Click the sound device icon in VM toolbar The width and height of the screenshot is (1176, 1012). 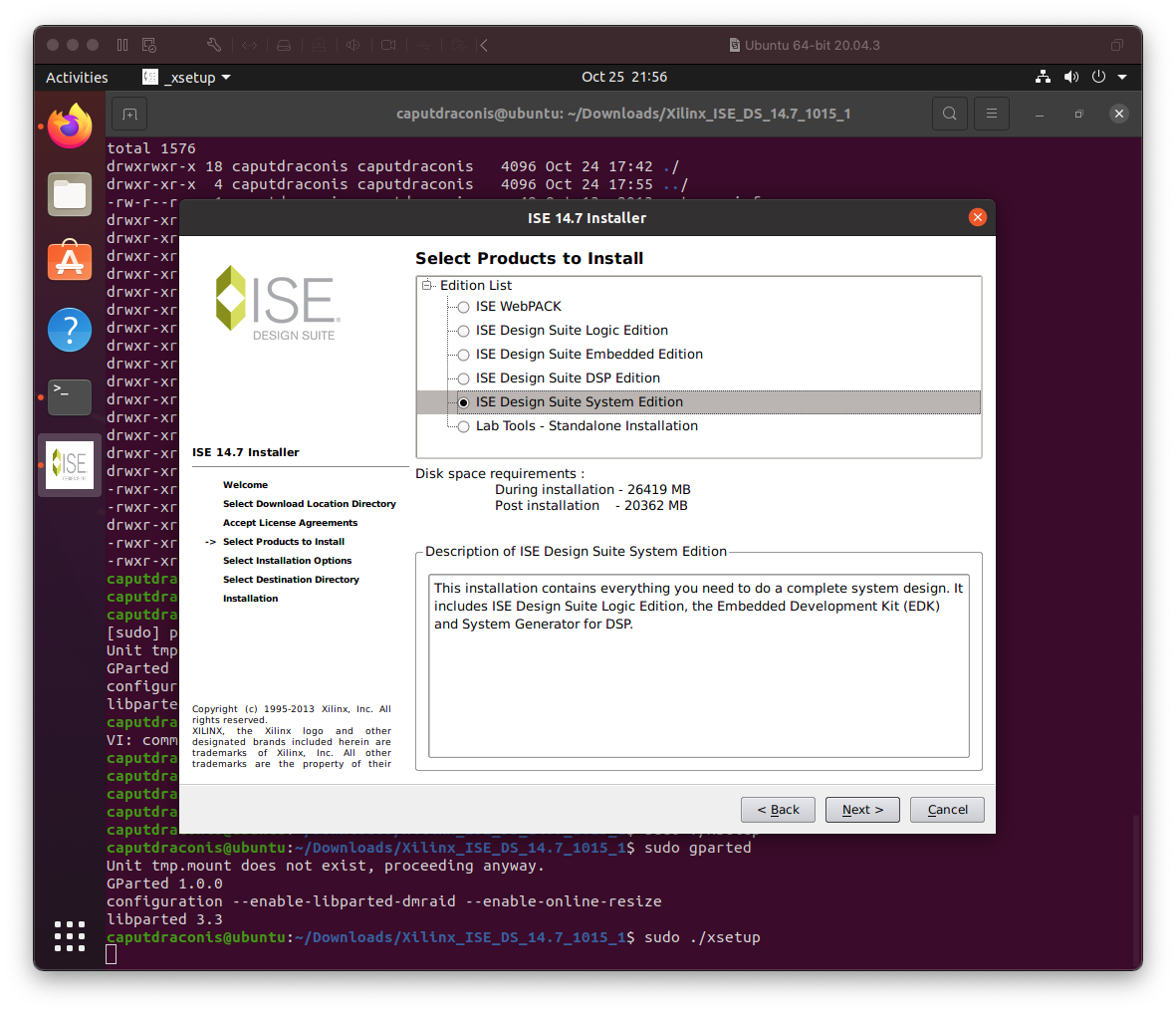[353, 45]
